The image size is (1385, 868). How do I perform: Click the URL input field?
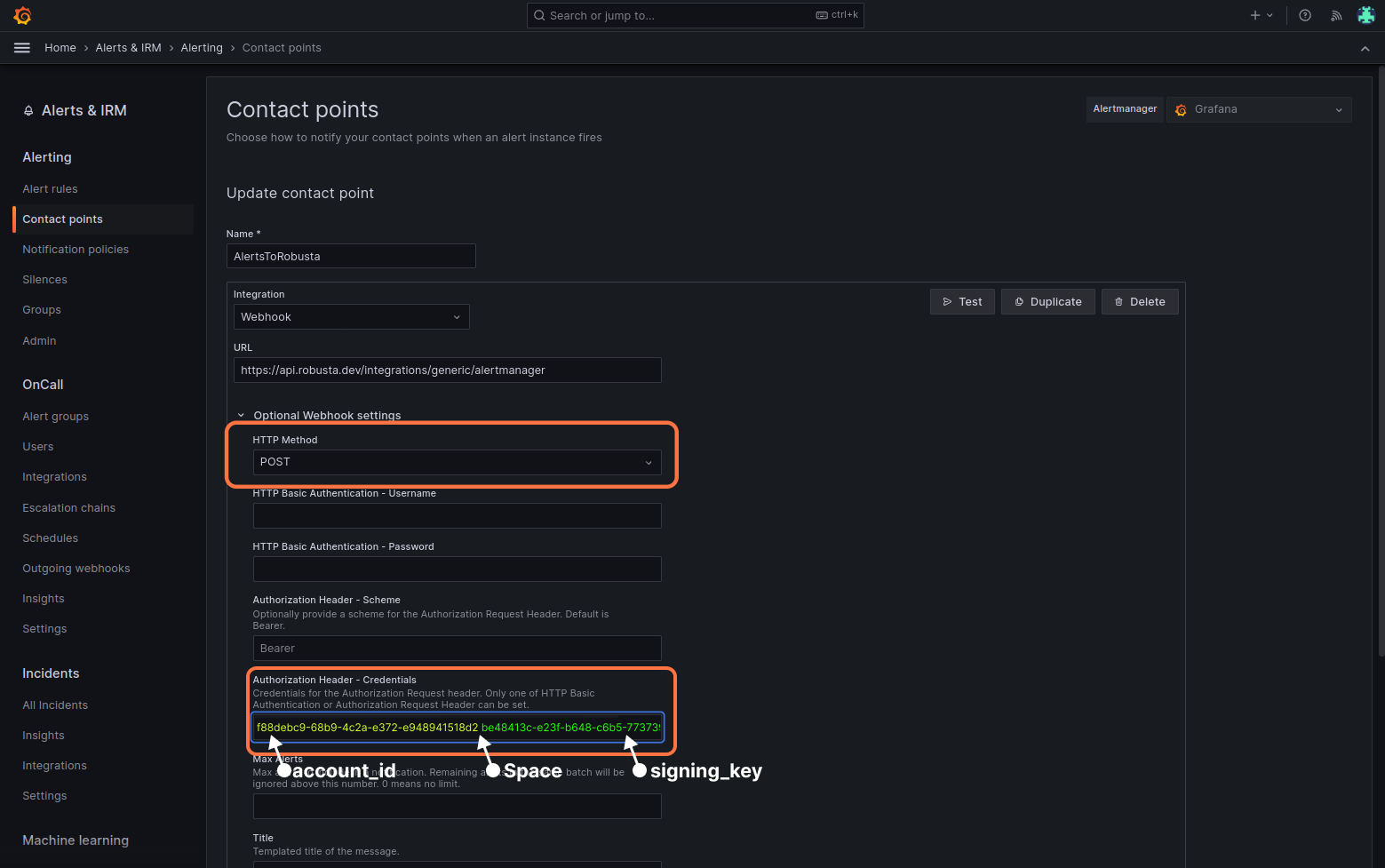point(447,370)
